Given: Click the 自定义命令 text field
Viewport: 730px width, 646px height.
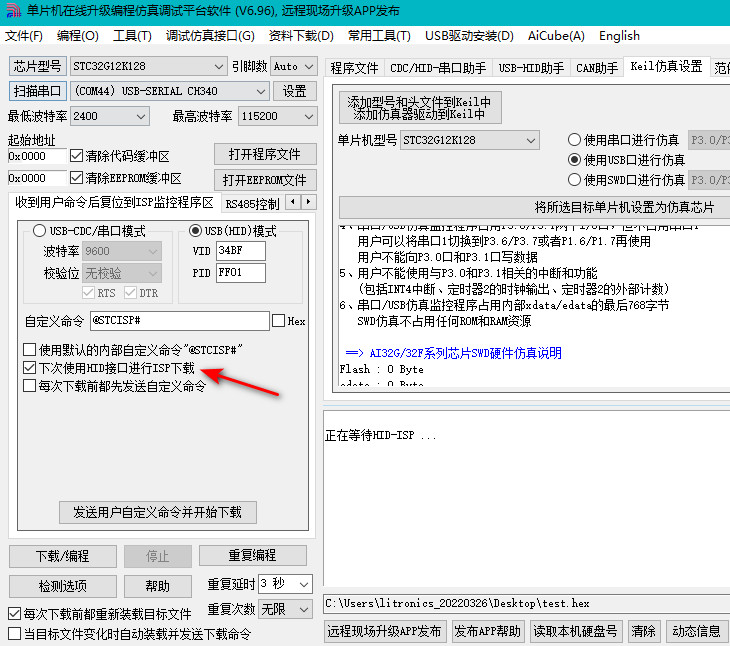Looking at the screenshot, I should click(179, 321).
